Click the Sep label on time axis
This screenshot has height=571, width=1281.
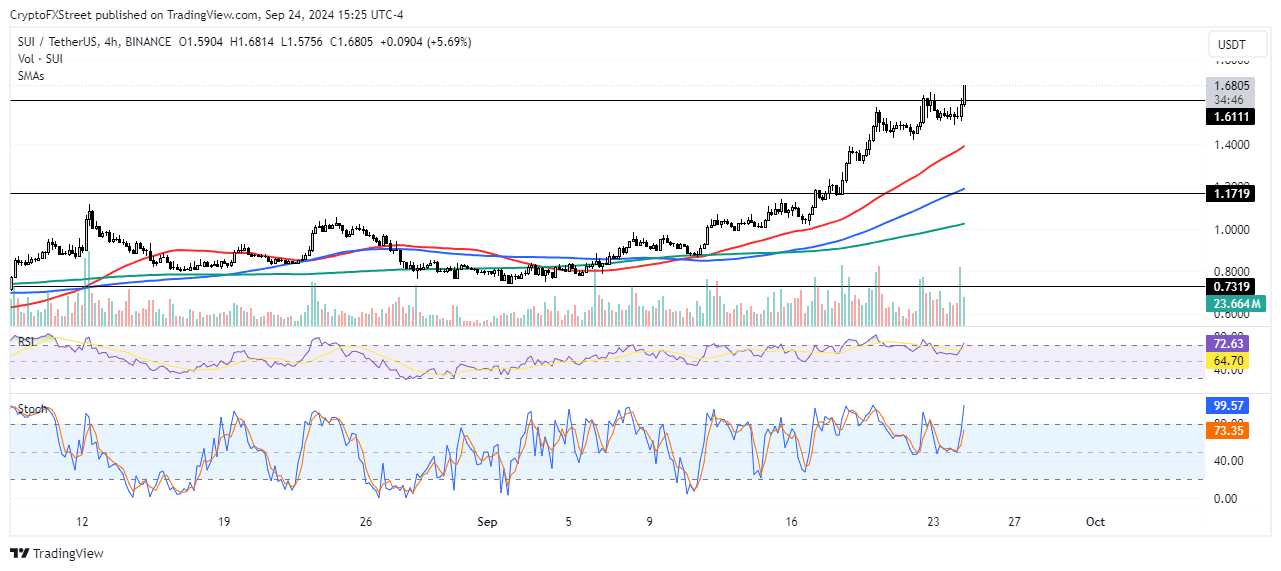(487, 521)
